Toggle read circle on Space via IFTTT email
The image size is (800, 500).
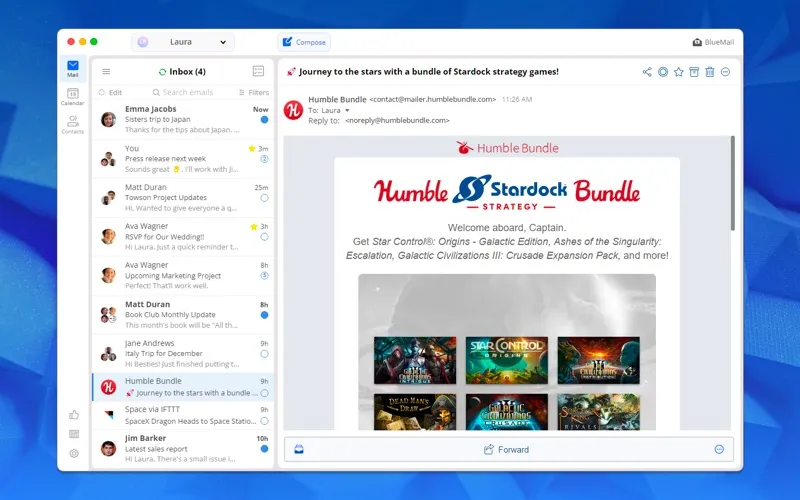264,421
